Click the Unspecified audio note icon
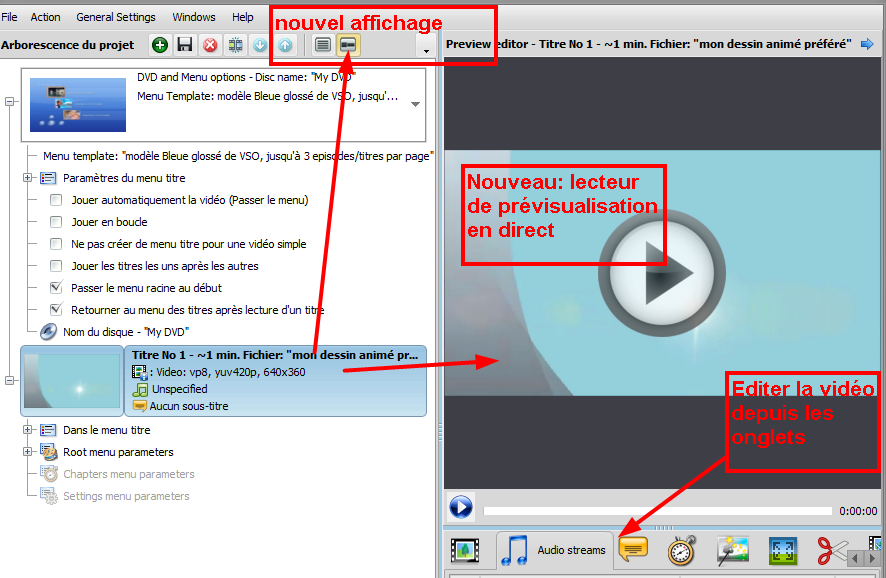 click(140, 389)
